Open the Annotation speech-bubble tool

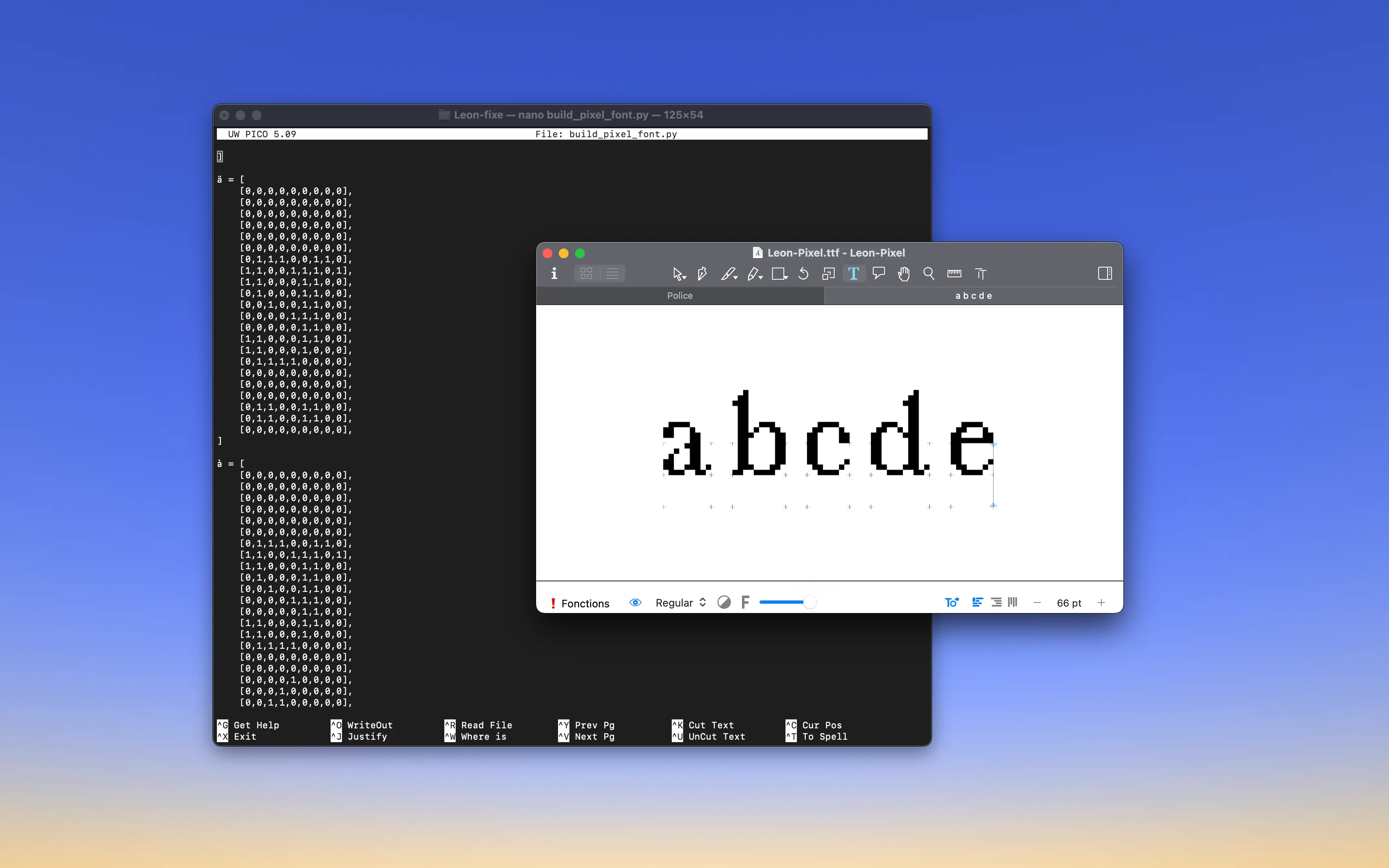[x=878, y=274]
